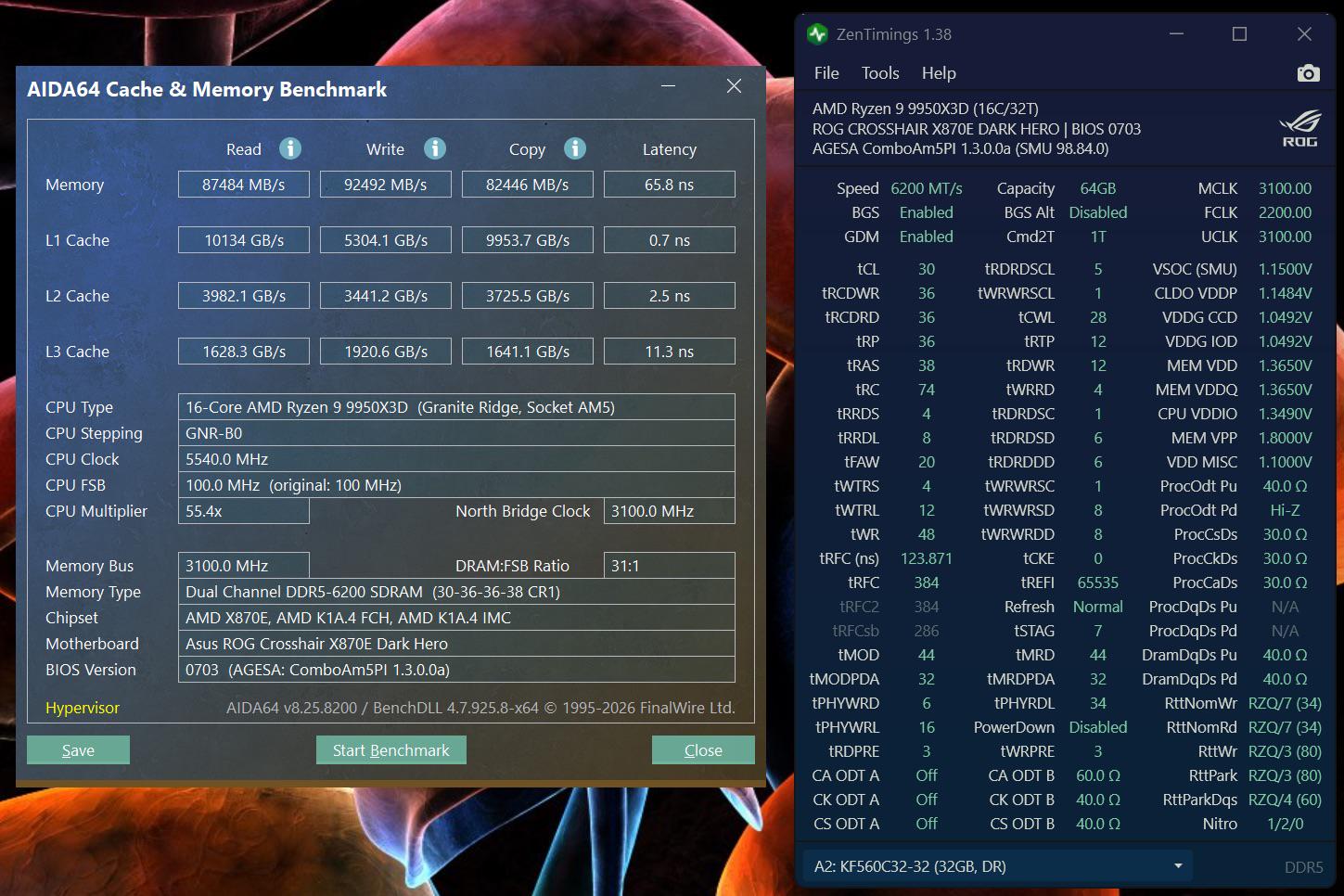Minimize the ZenTimings window
The height and width of the screenshot is (896, 1344).
[x=1176, y=34]
